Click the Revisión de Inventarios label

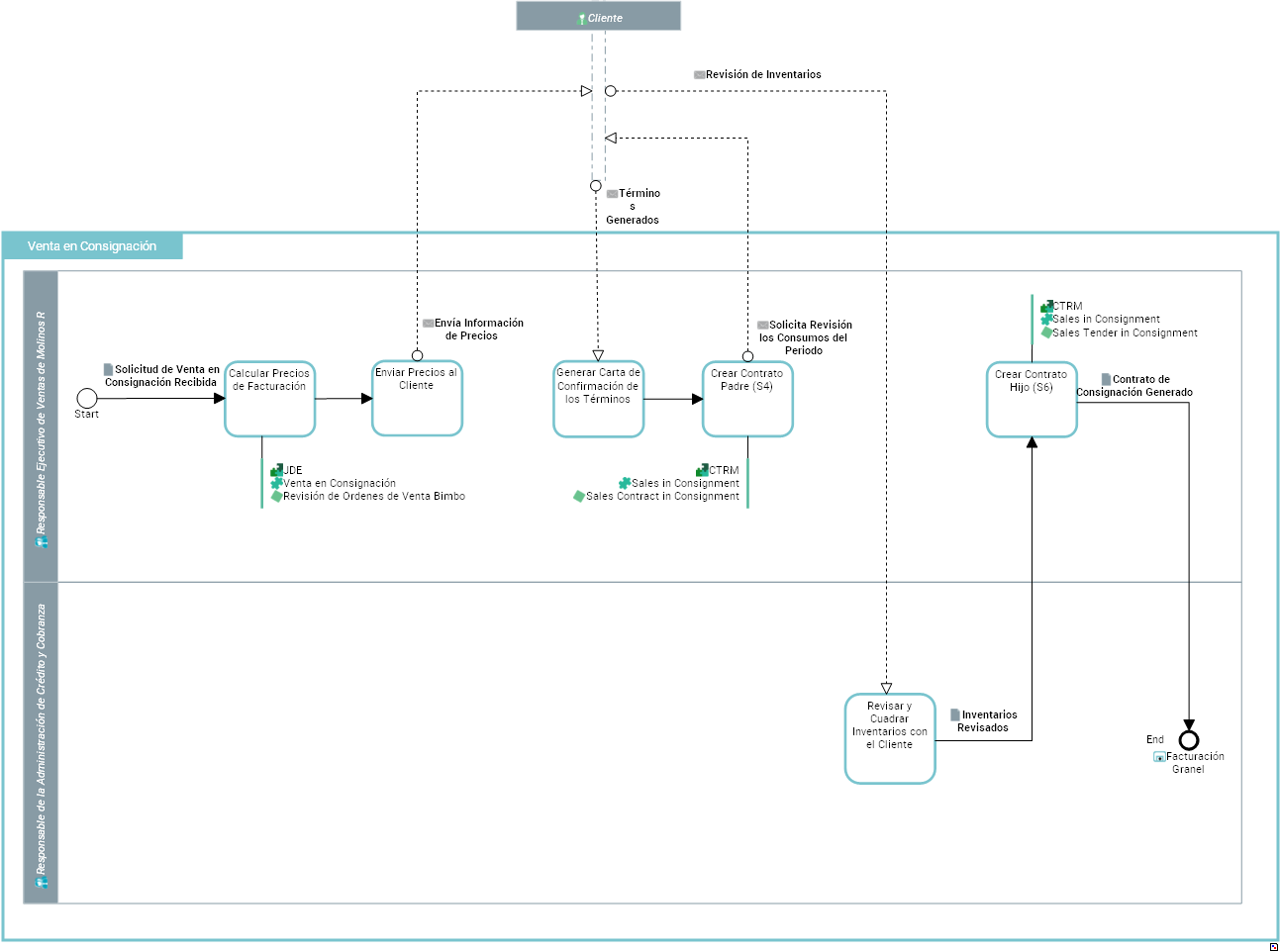point(763,74)
